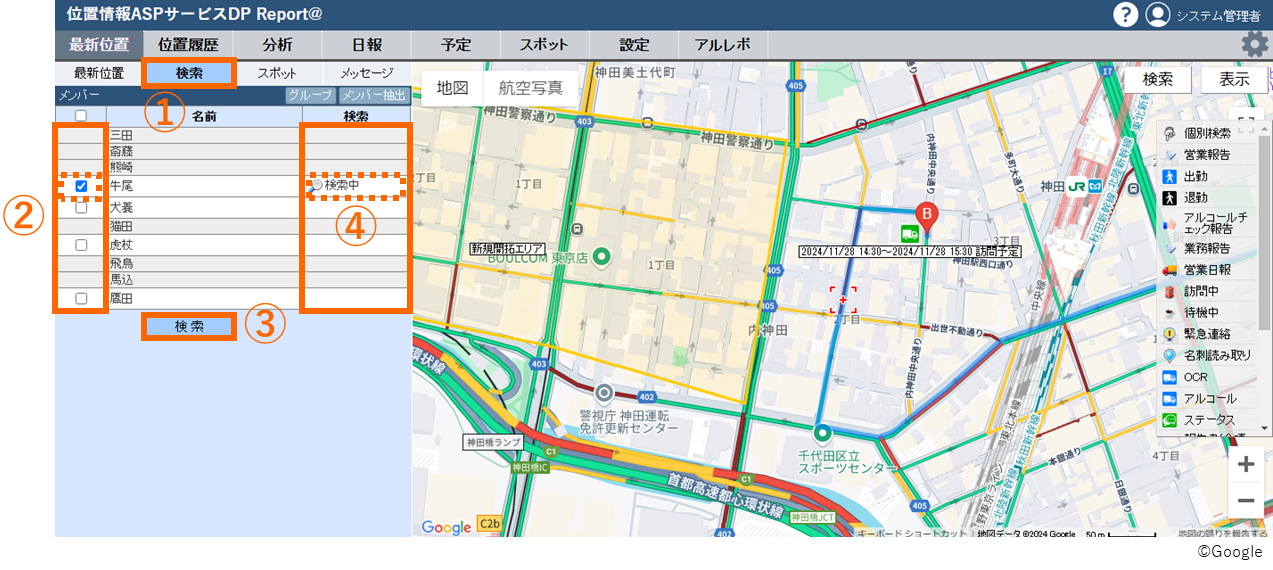The height and width of the screenshot is (570, 1273).
Task: Click the アルコール legend icon
Action: coord(1169,399)
